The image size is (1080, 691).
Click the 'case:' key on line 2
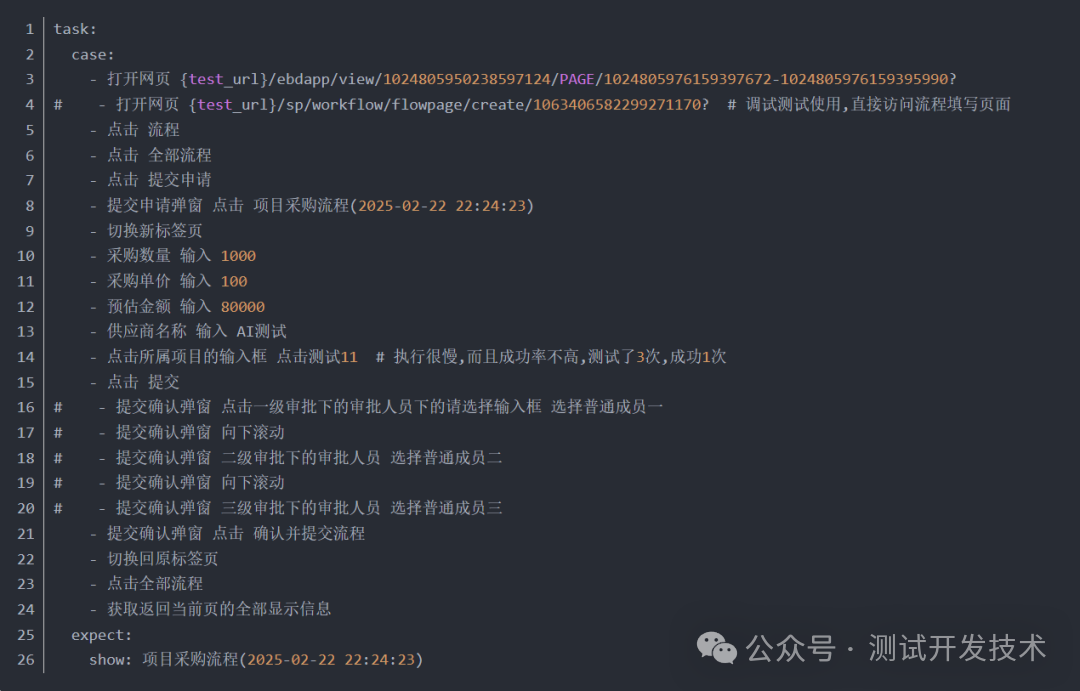pyautogui.click(x=93, y=54)
